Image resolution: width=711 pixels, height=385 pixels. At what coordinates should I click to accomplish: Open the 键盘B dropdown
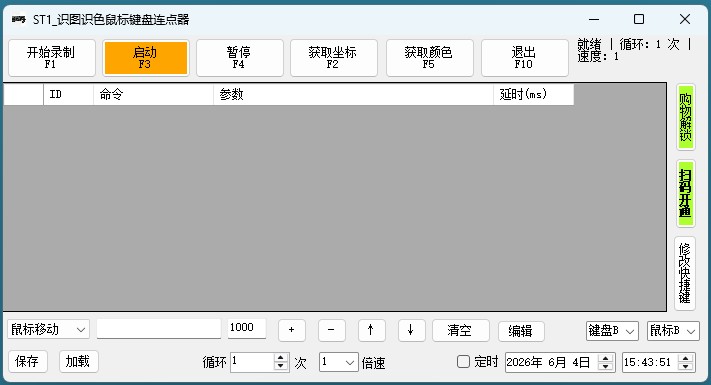point(612,331)
